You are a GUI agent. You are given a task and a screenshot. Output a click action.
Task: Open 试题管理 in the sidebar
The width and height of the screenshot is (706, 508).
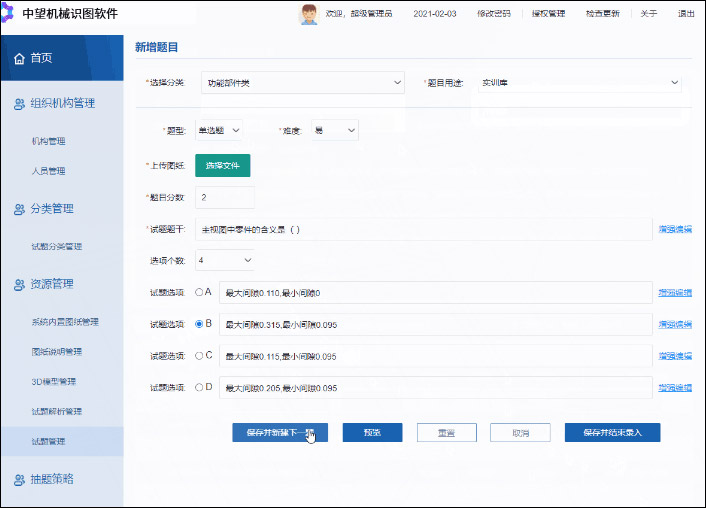tap(48, 441)
